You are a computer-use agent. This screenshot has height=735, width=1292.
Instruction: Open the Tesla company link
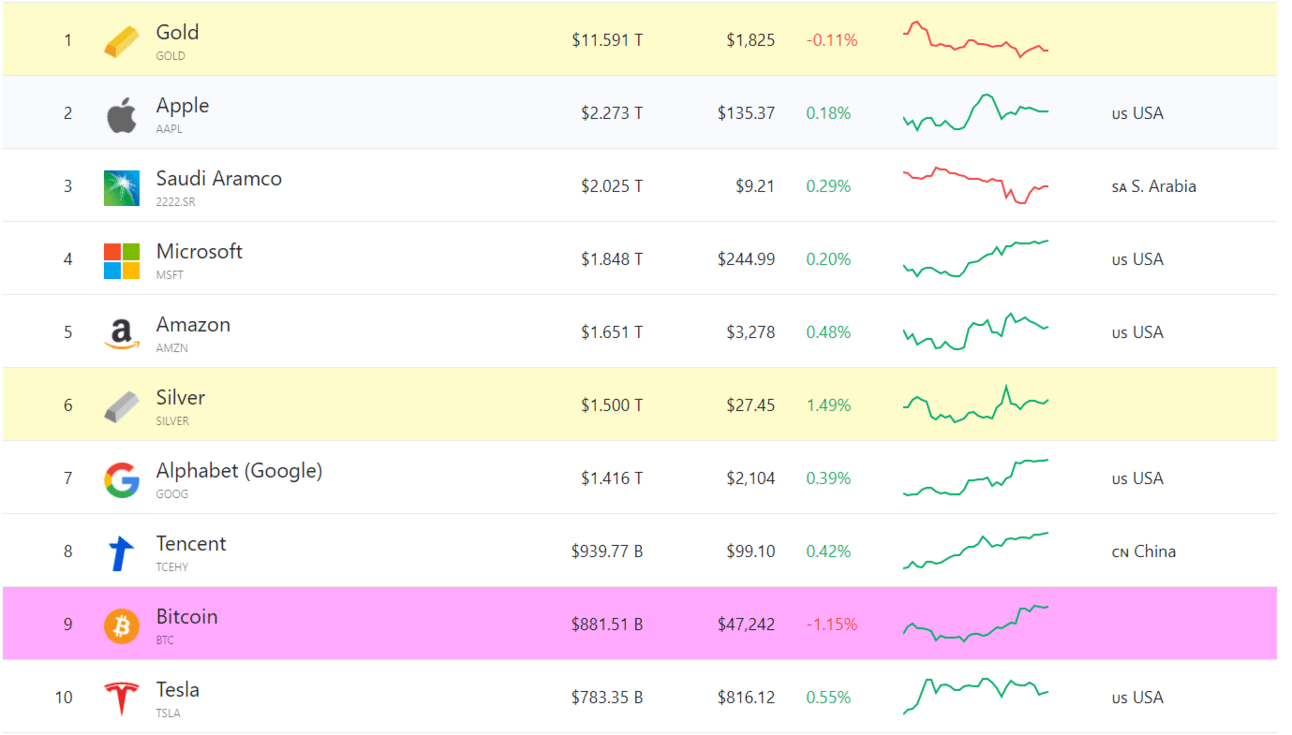click(x=177, y=689)
